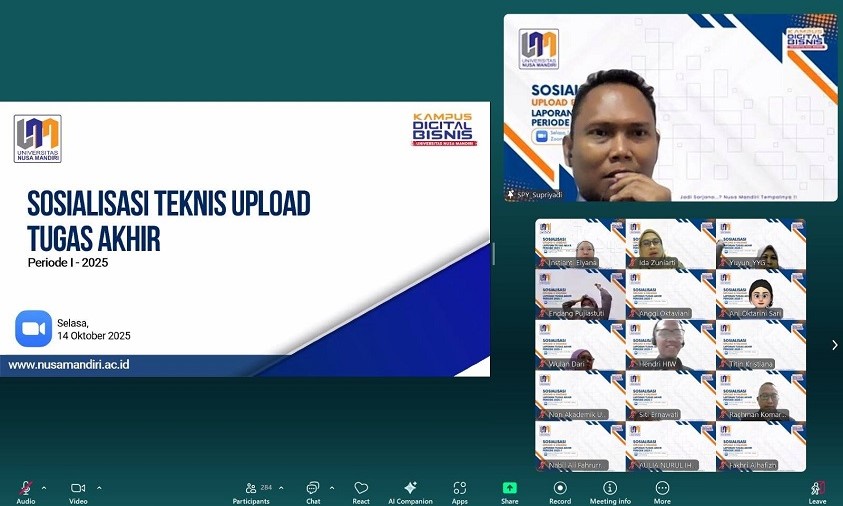
Task: Select the Hendri HIW video thumbnail
Action: pyautogui.click(x=670, y=345)
